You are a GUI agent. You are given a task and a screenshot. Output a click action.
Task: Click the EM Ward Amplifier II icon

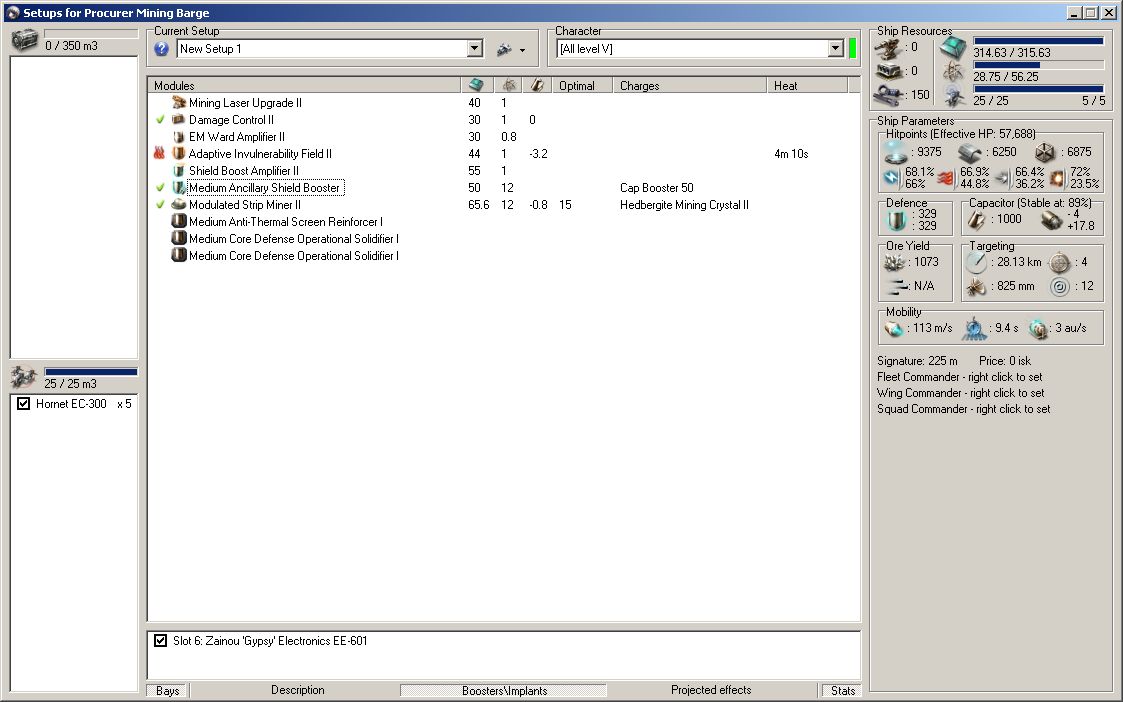(x=179, y=136)
